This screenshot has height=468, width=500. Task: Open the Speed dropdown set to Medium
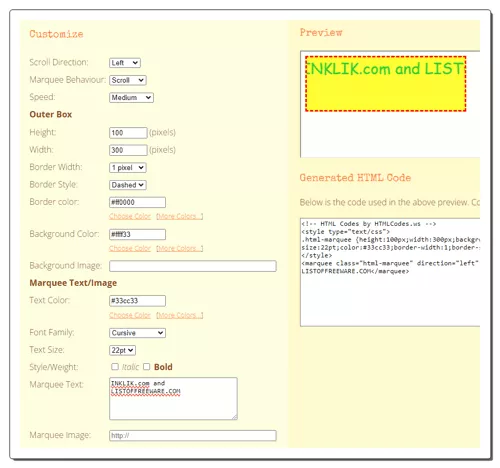[131, 97]
